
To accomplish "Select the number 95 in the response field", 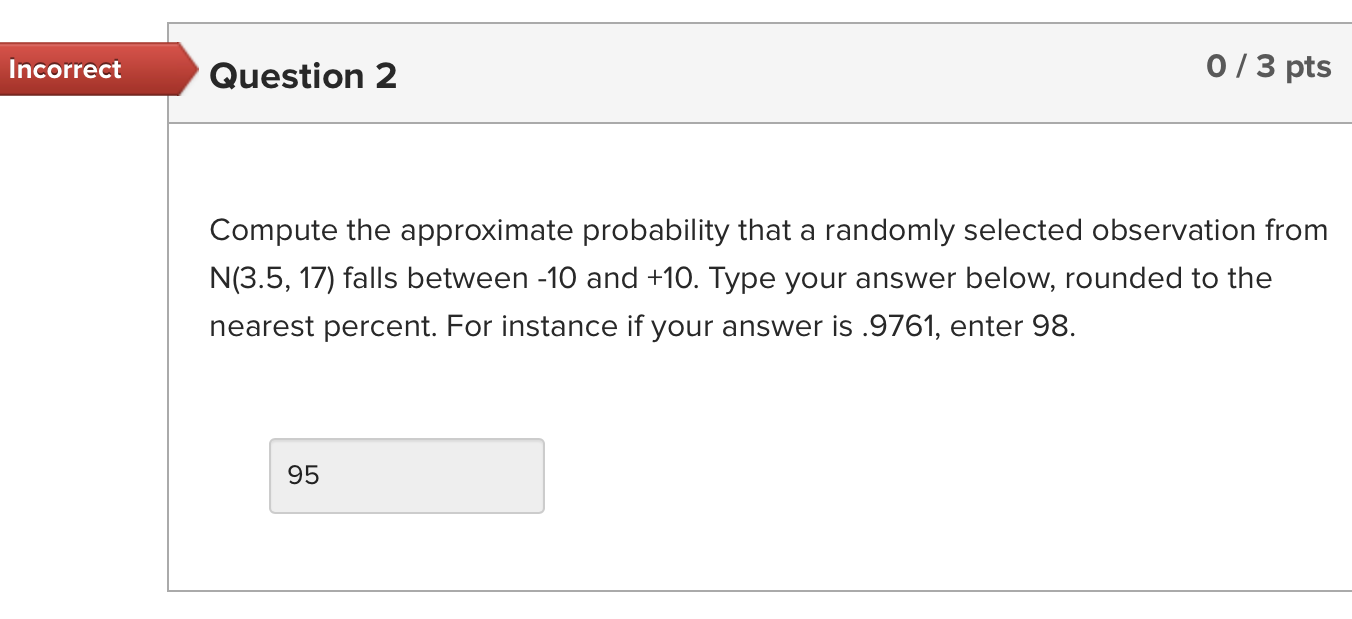I will (302, 476).
